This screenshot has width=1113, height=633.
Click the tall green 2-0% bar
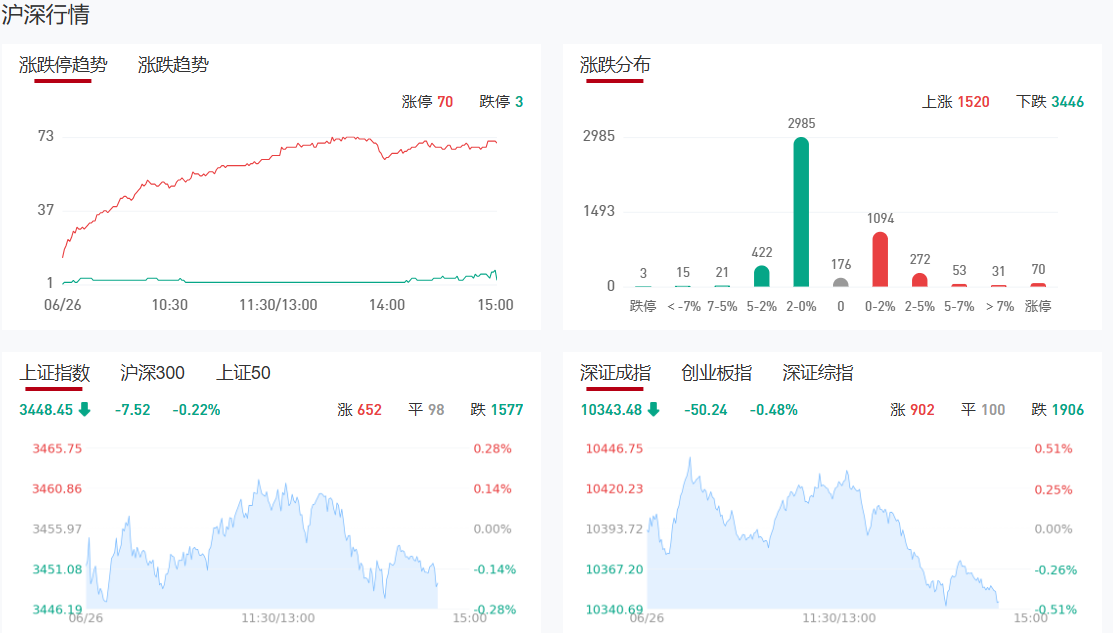tap(801, 212)
